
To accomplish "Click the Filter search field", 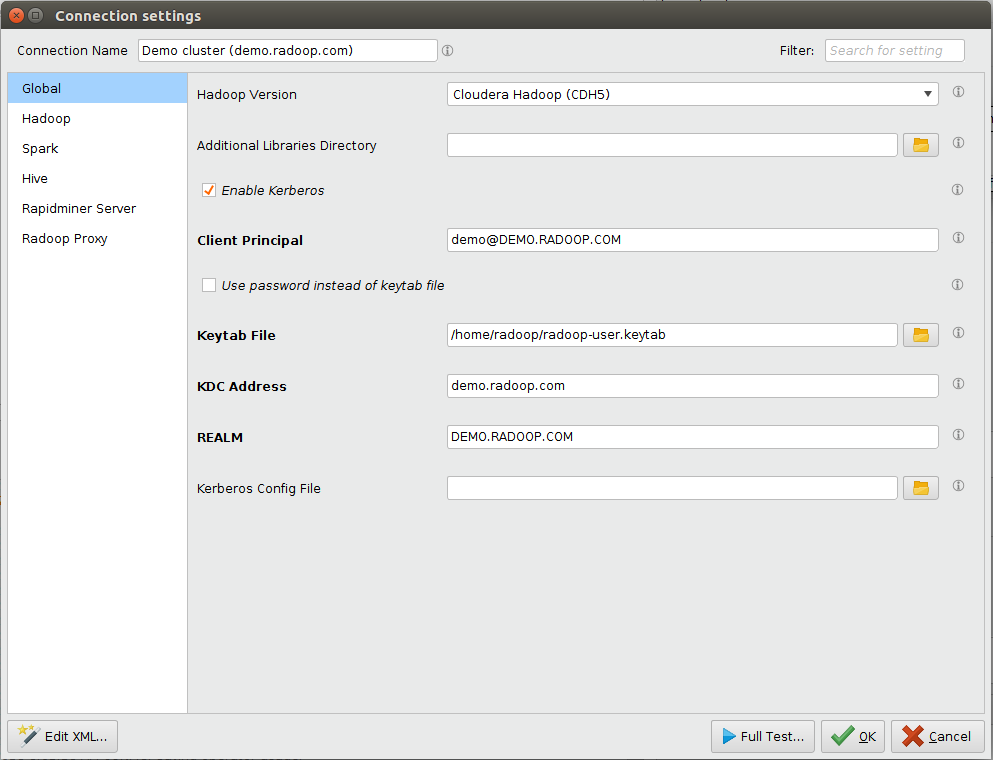I will [894, 50].
